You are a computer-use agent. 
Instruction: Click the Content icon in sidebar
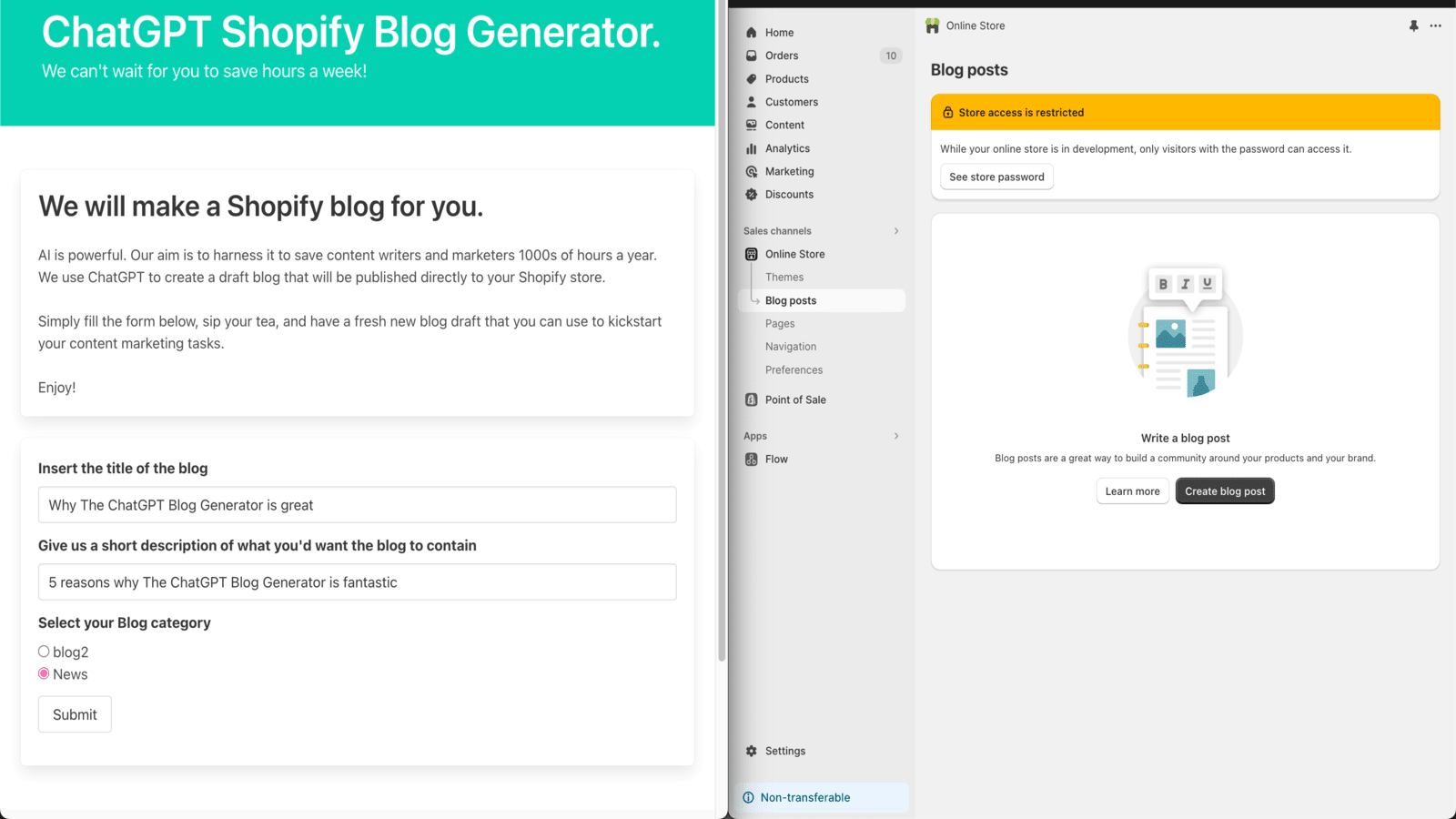click(752, 125)
